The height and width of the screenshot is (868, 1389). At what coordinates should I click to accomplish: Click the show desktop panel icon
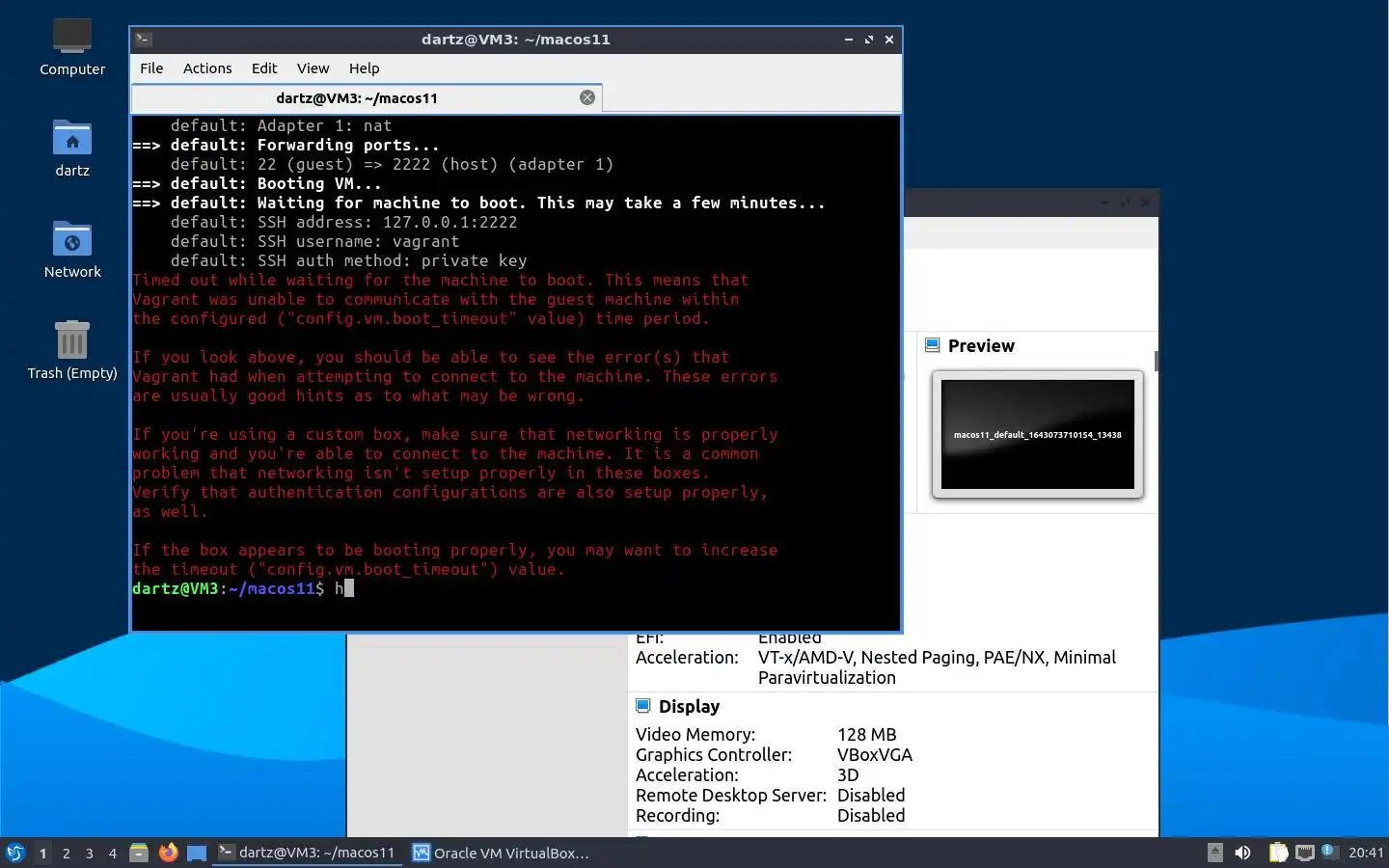click(197, 853)
